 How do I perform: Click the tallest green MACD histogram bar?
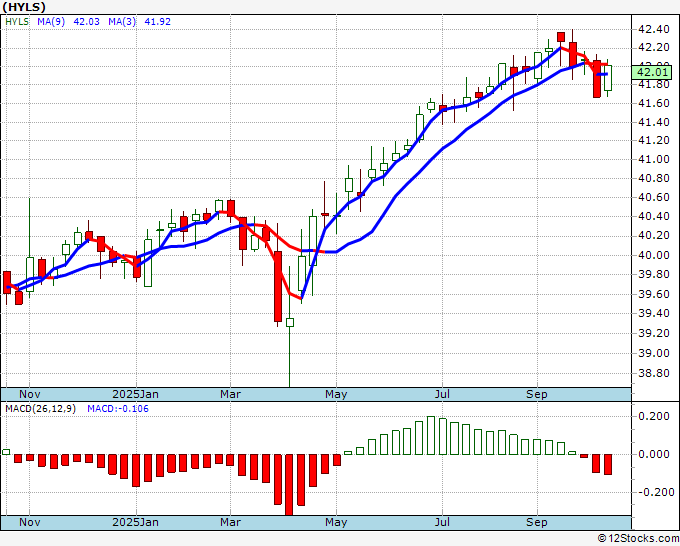tap(431, 435)
